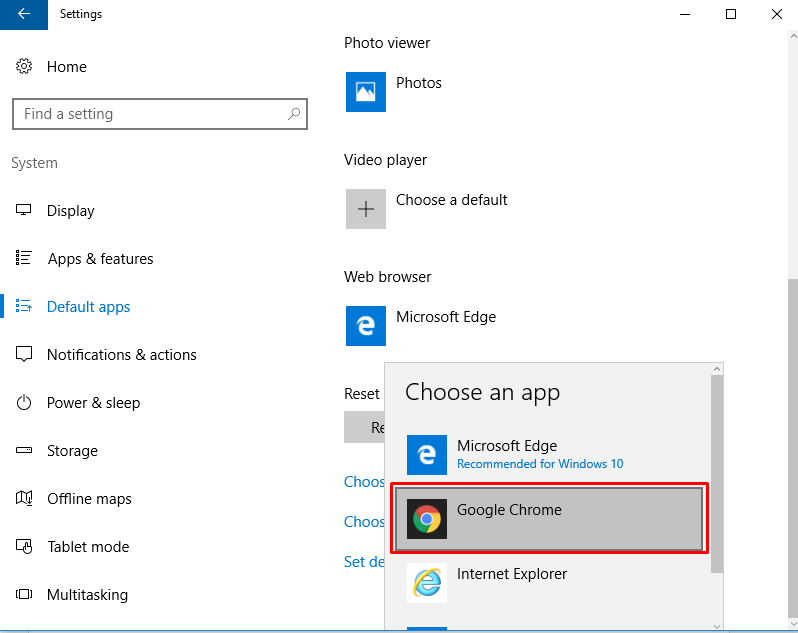Click the Choose an app popup scrollbar thumb

coord(717,474)
